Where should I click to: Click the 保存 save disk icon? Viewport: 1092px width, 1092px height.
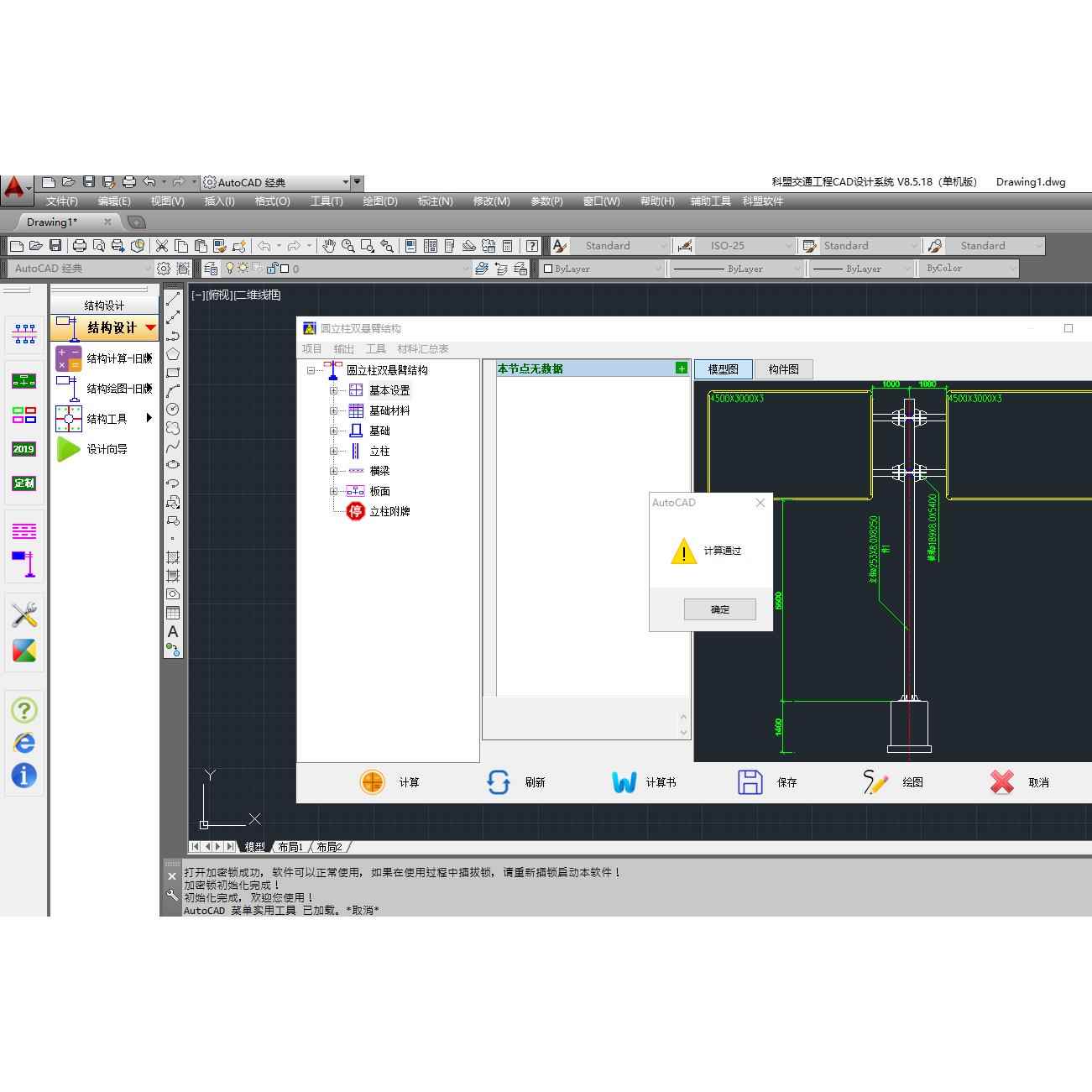pos(750,781)
